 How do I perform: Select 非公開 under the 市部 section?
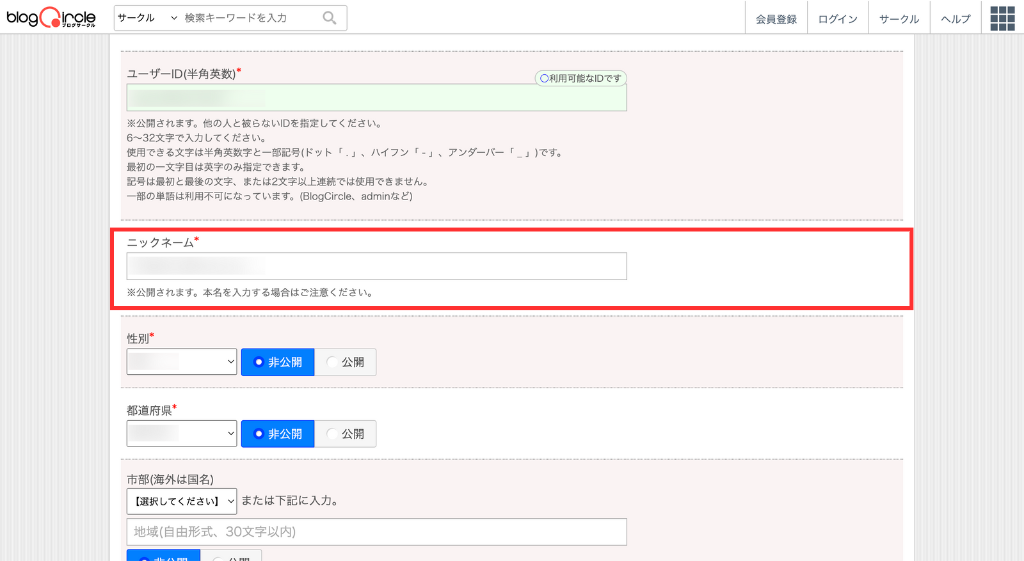tap(163, 555)
